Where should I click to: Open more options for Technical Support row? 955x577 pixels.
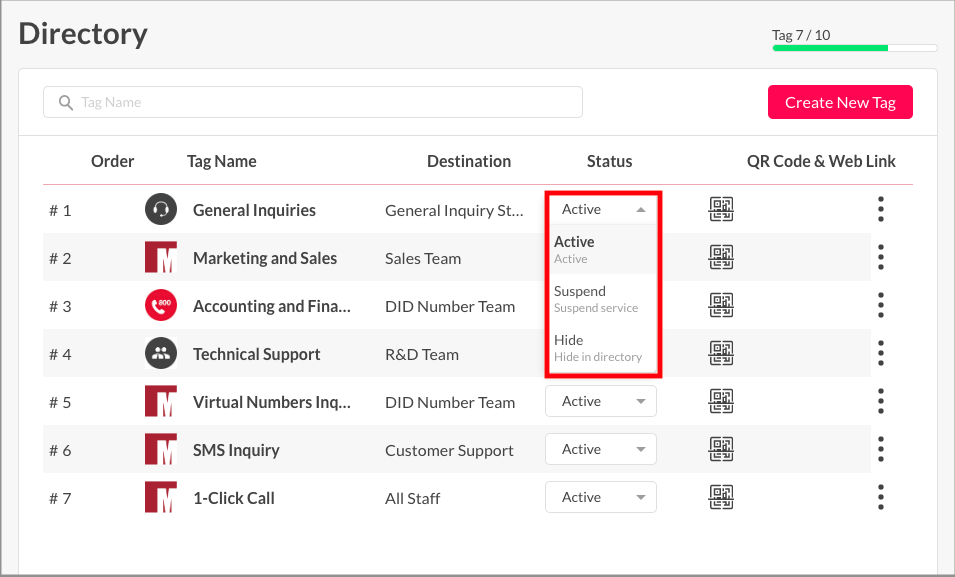[x=881, y=353]
